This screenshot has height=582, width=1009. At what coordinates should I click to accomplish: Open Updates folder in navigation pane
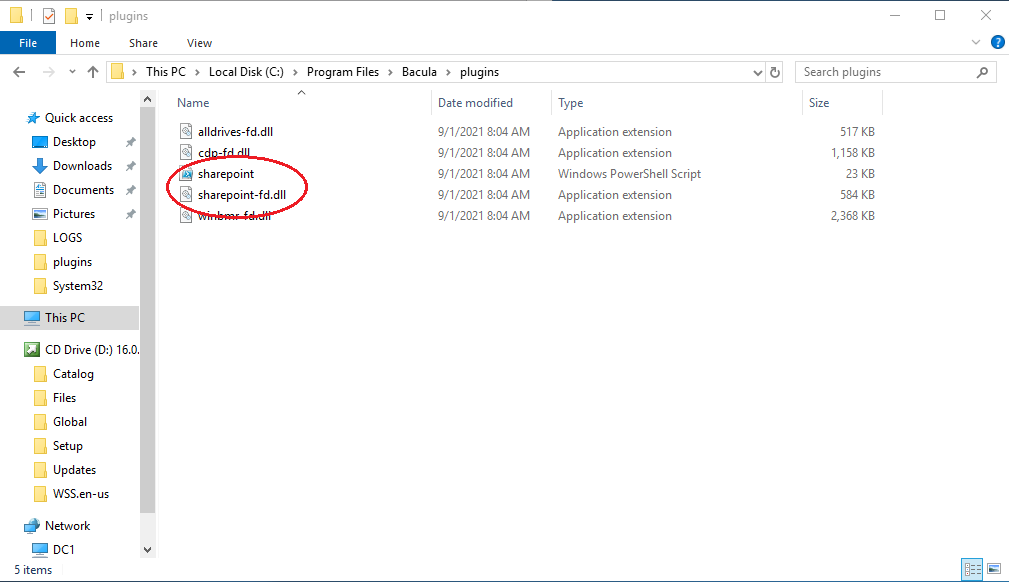coord(74,470)
